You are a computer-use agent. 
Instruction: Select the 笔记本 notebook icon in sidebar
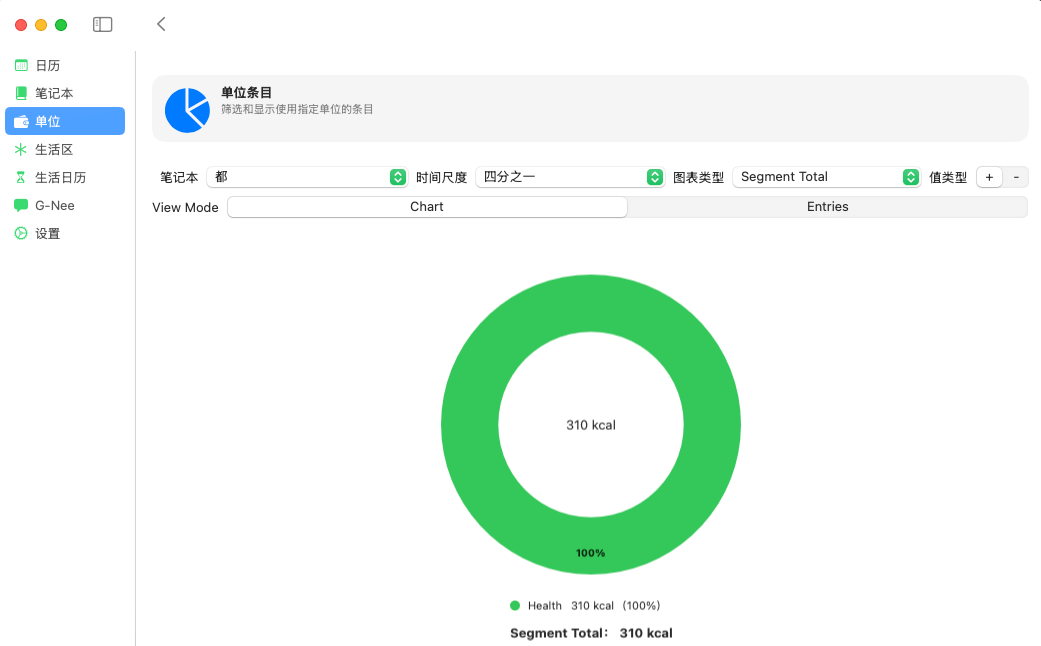21,93
